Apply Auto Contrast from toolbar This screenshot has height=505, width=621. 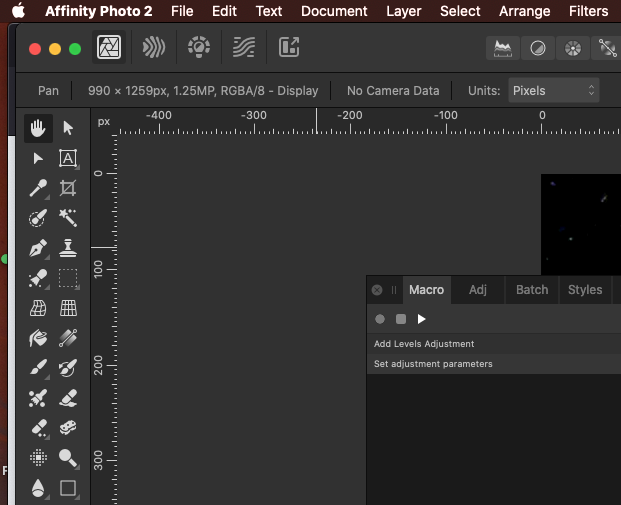click(x=537, y=49)
